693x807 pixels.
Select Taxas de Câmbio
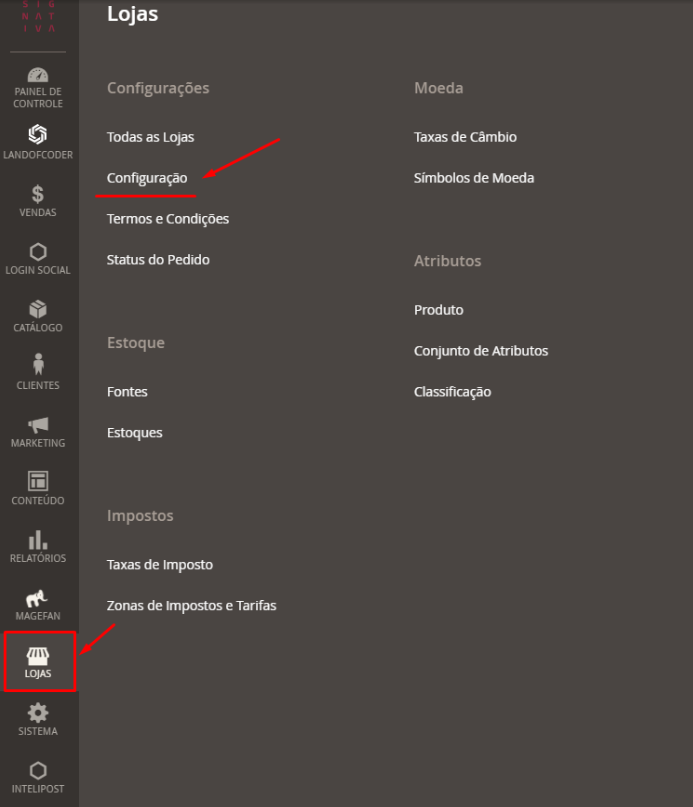(465, 137)
